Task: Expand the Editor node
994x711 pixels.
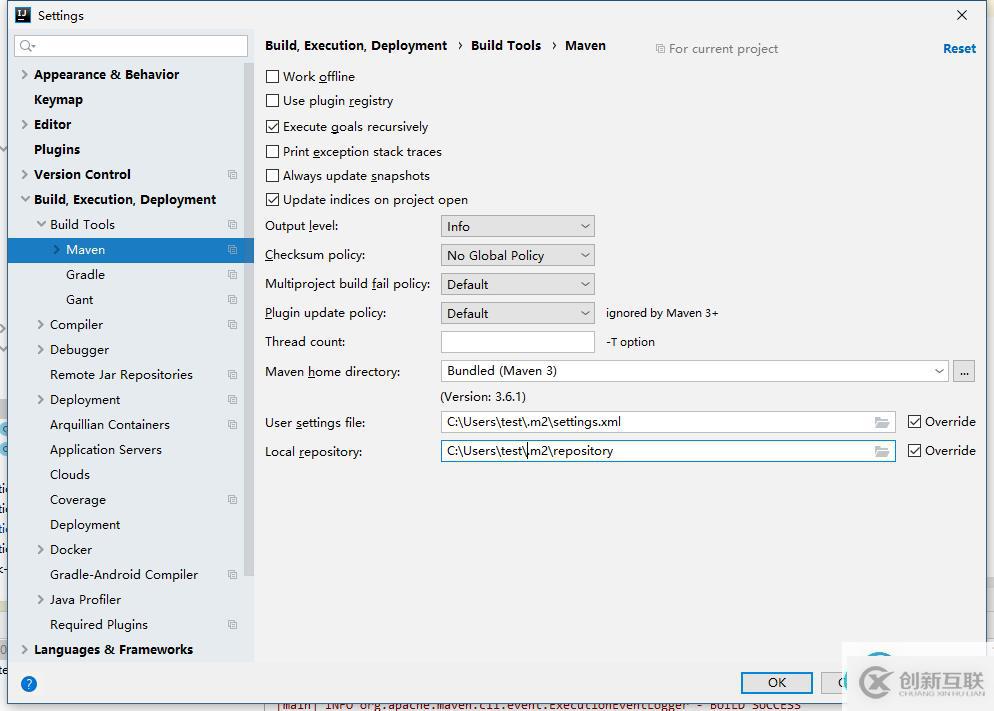Action: (x=24, y=124)
